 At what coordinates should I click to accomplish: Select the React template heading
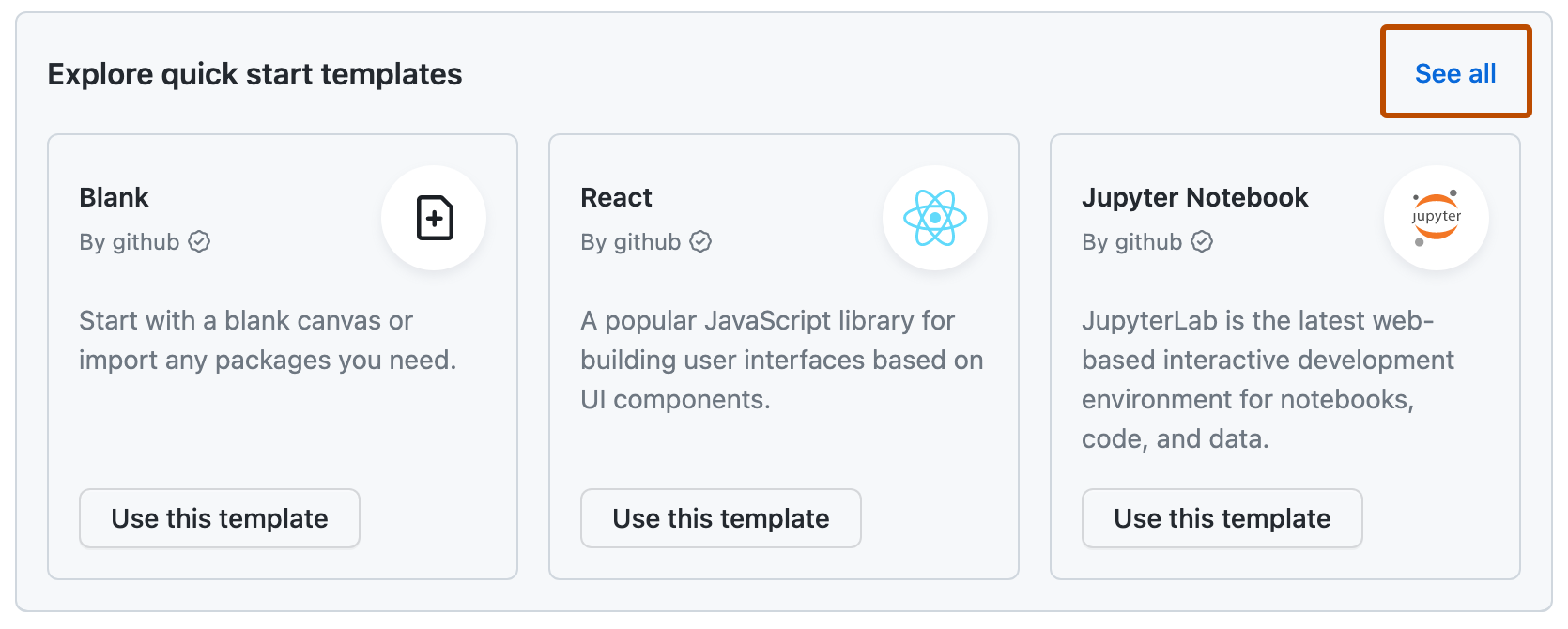pyautogui.click(x=616, y=197)
